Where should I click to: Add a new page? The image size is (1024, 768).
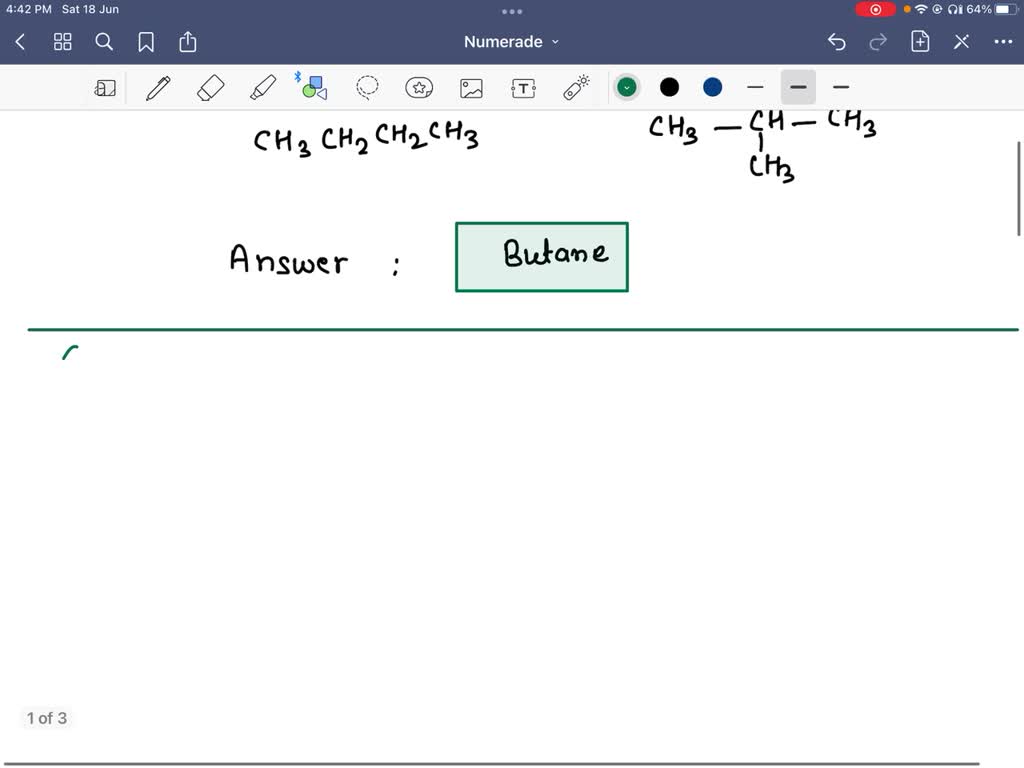pos(919,42)
